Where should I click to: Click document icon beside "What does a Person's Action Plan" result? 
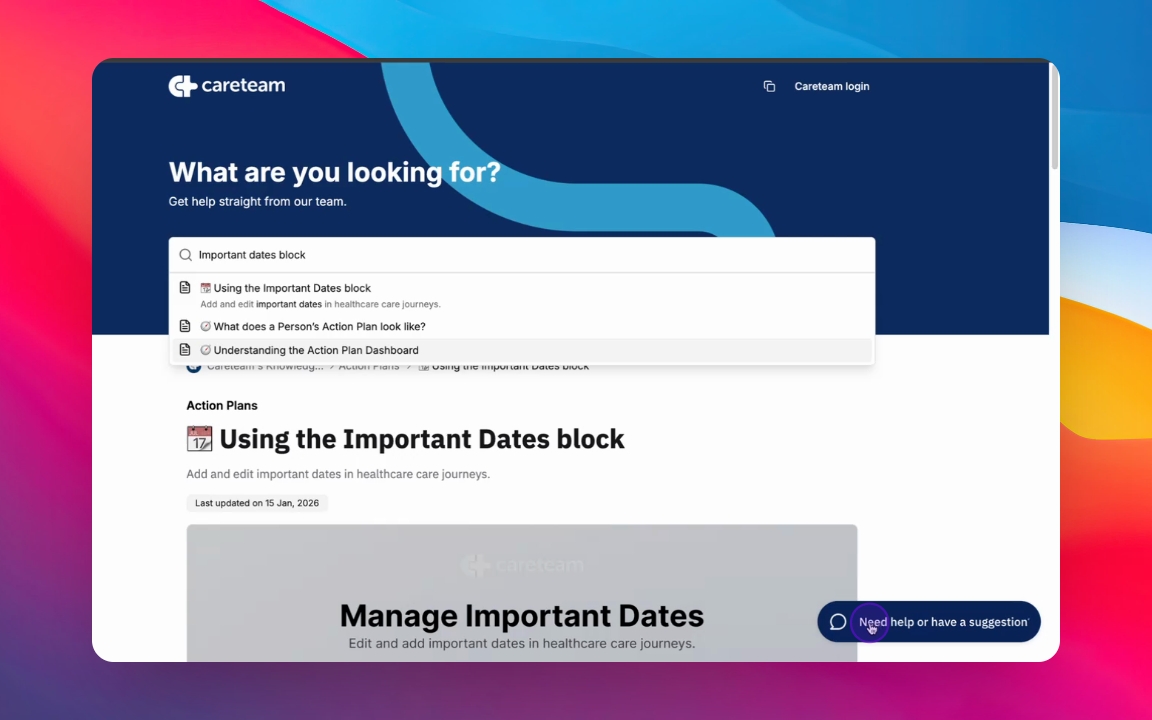tap(185, 325)
